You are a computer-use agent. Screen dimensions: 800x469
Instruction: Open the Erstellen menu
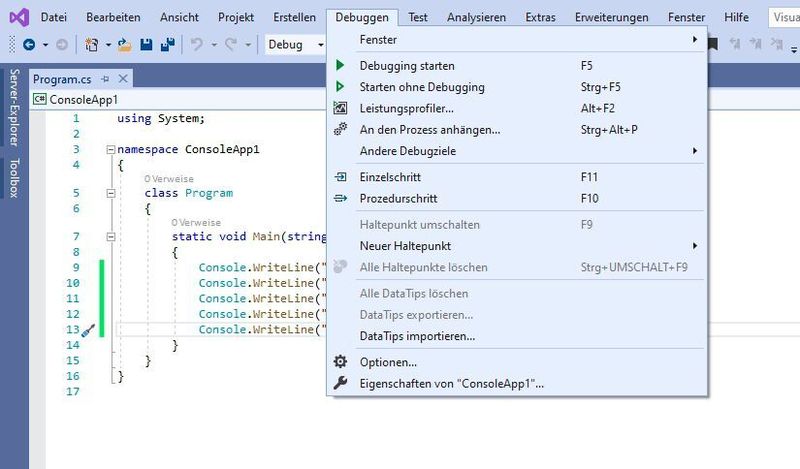click(x=294, y=17)
